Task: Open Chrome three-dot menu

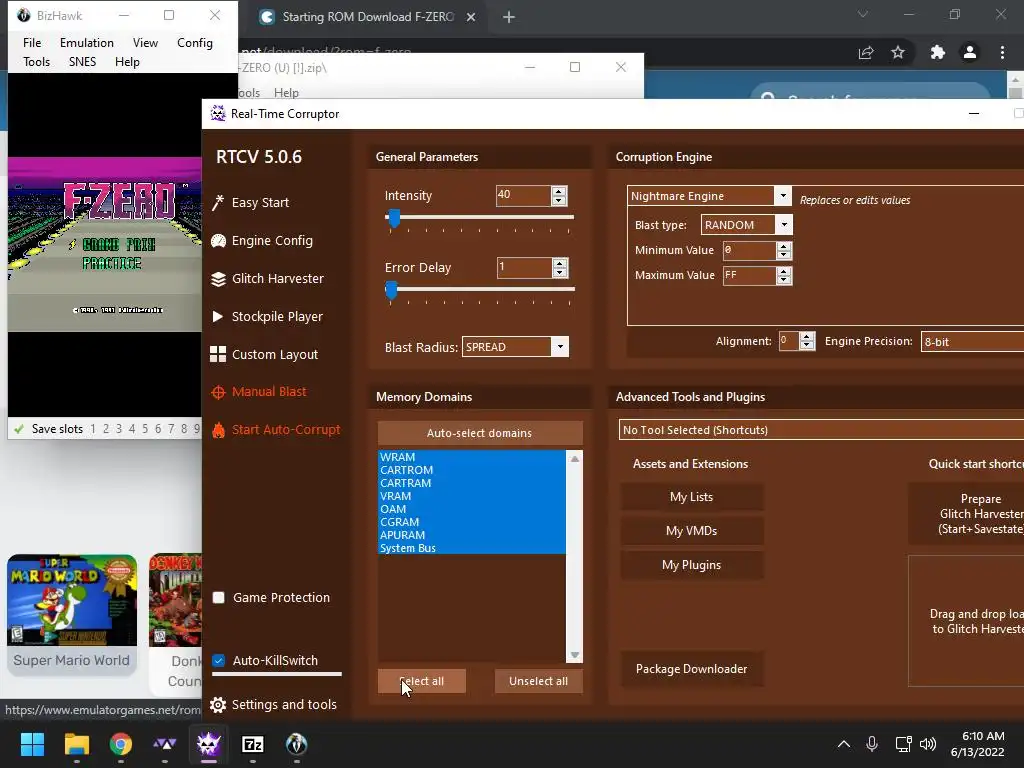Action: (1002, 52)
